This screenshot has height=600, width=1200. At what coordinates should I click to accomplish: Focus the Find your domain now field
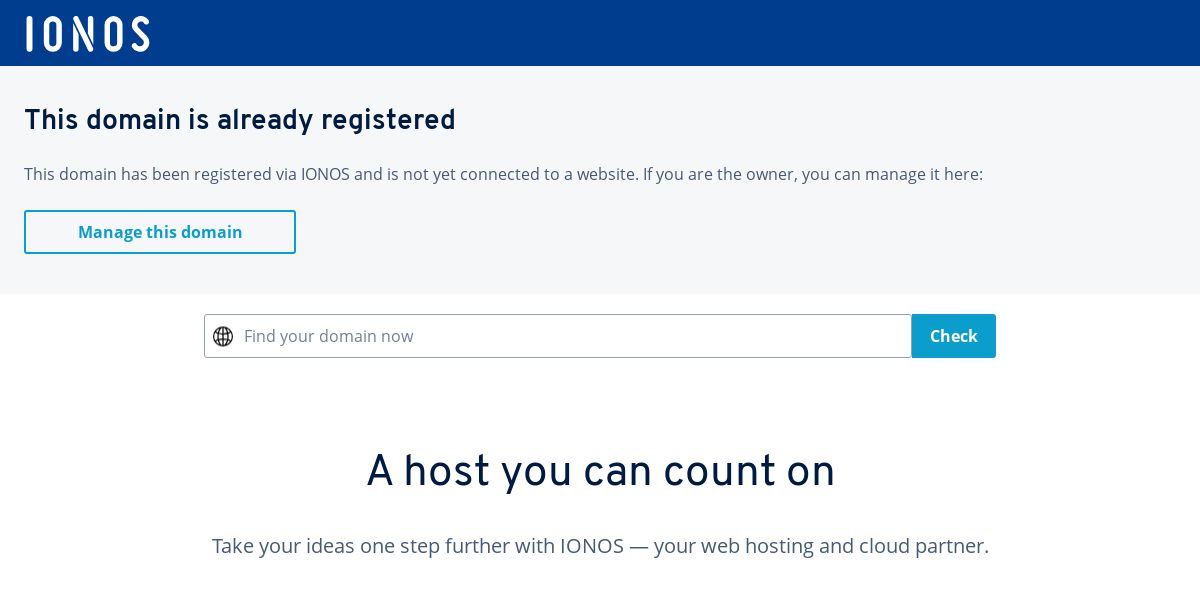click(558, 336)
